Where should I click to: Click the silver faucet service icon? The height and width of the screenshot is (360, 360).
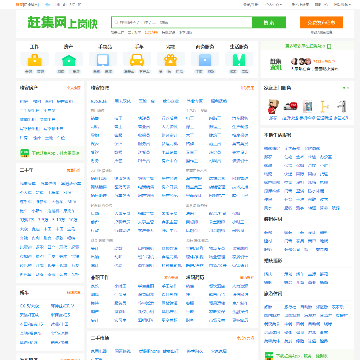point(342,107)
